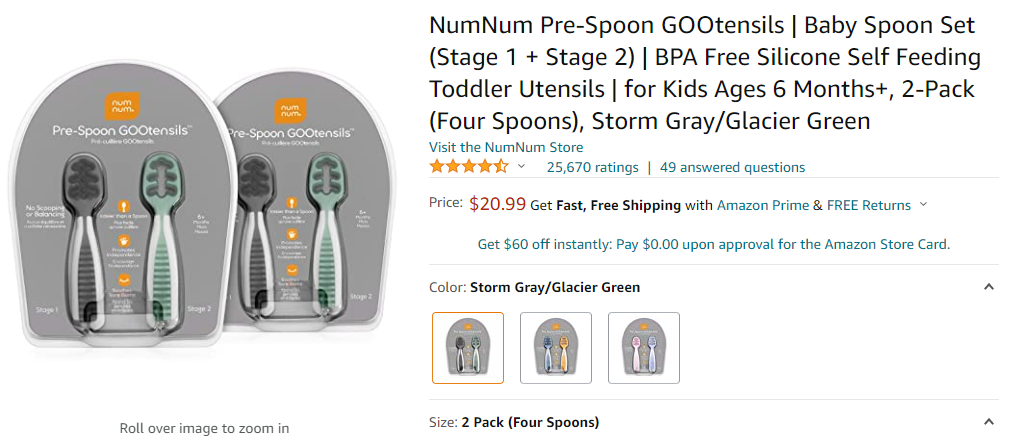Screen dimensions: 1018x446
Task: Open the rating breakdown chevron beside stars
Action: pos(521,167)
